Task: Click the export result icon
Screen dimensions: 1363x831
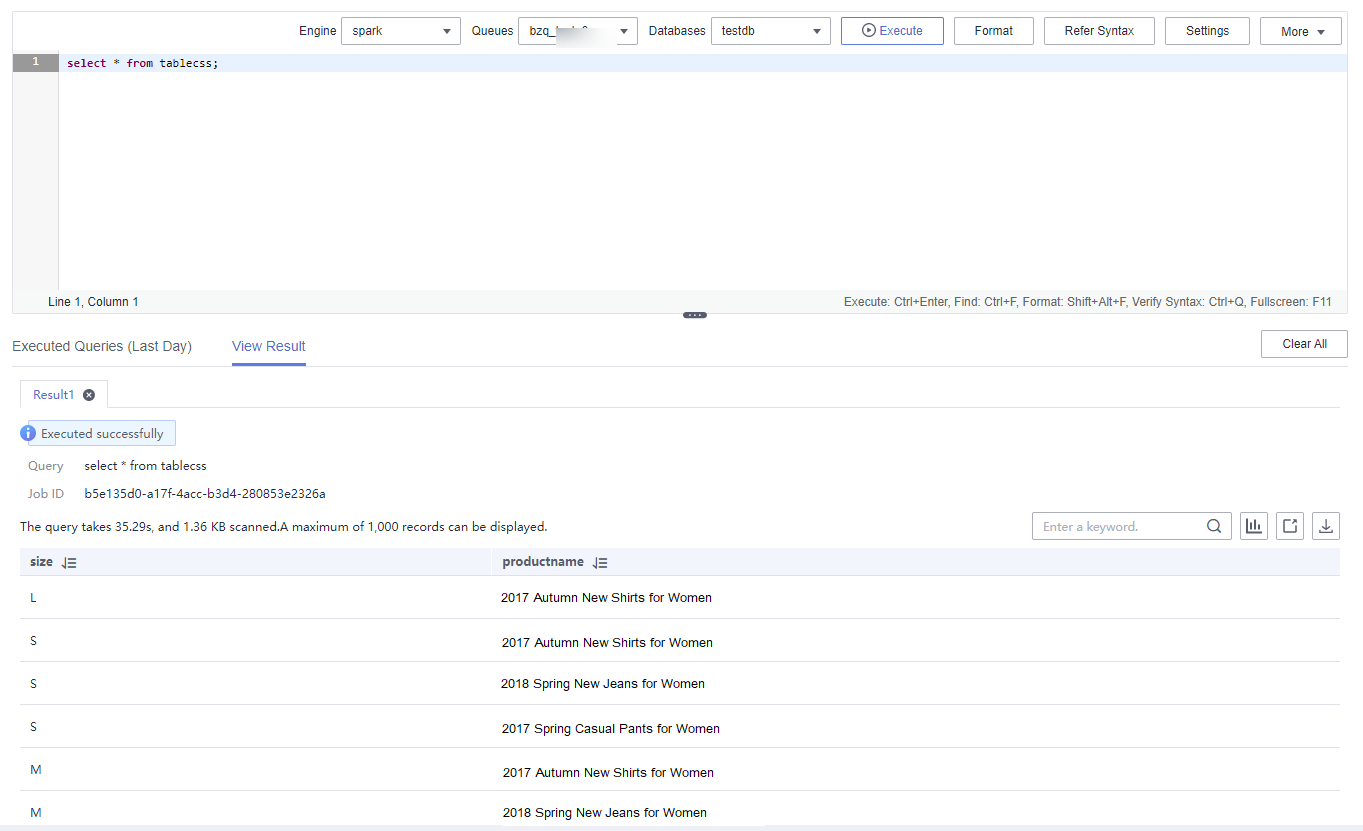Action: point(1290,526)
